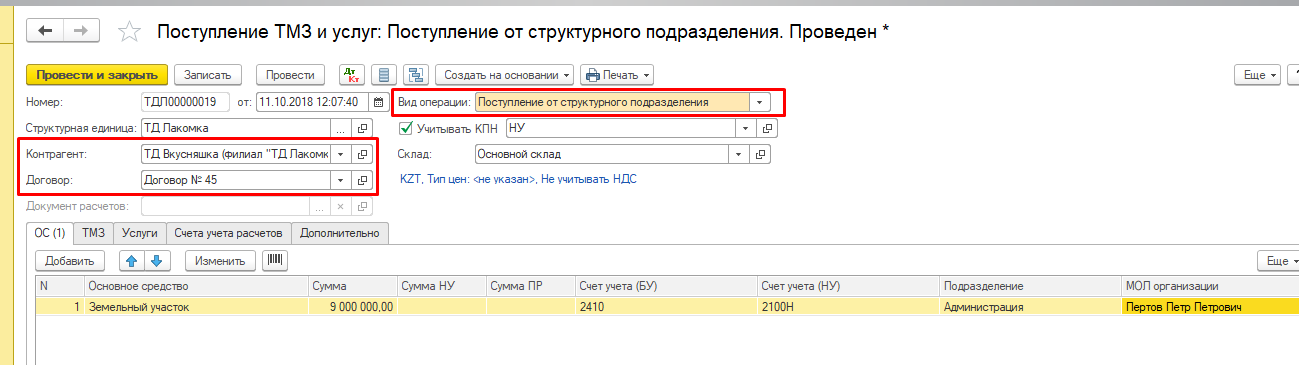Open the Структурная единица record form
Screen dimensions: 1299x365
(363, 128)
